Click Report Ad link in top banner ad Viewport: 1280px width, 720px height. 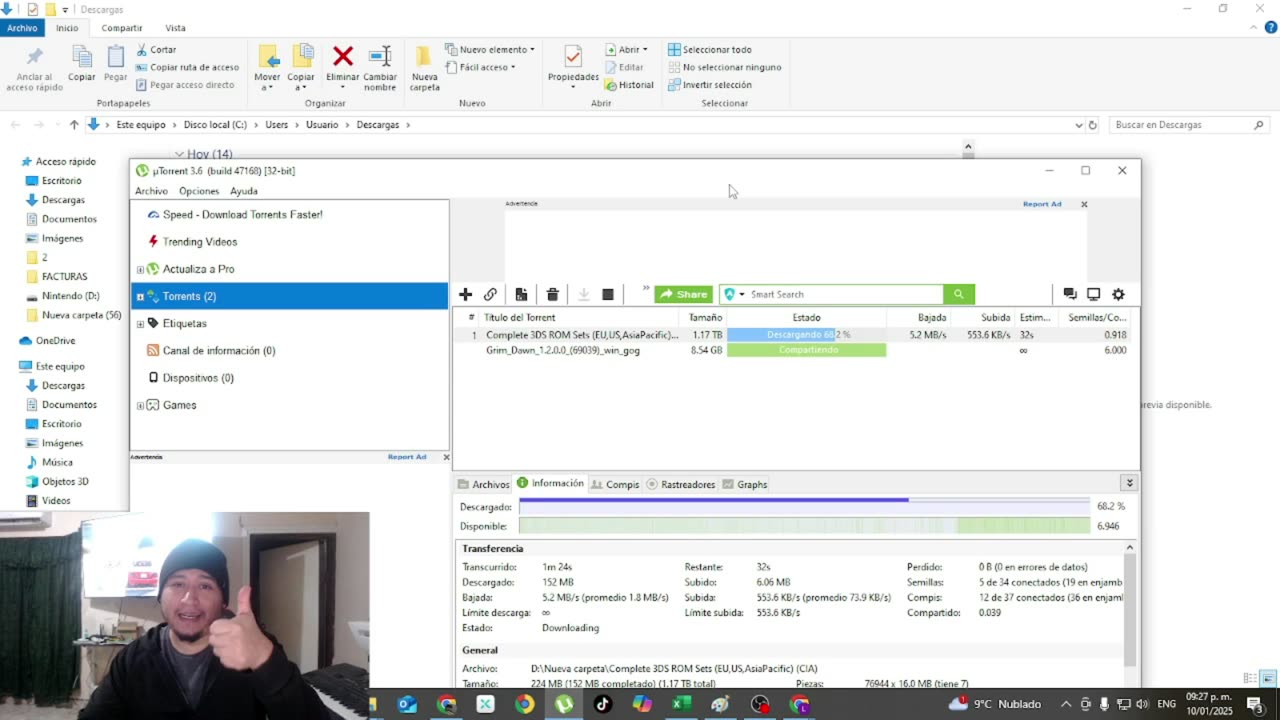(x=1042, y=204)
